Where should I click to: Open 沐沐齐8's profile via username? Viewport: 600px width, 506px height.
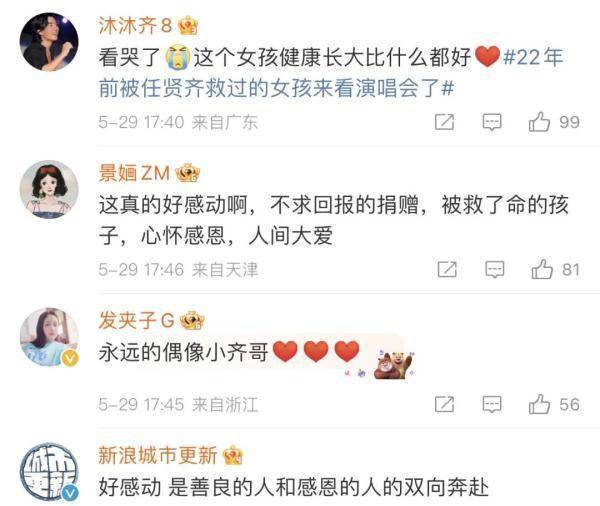pyautogui.click(x=135, y=26)
